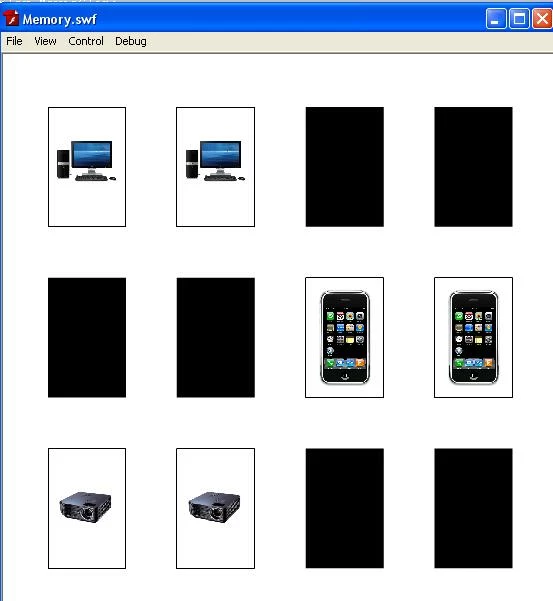Open the View menu
553x601 pixels.
click(x=45, y=41)
